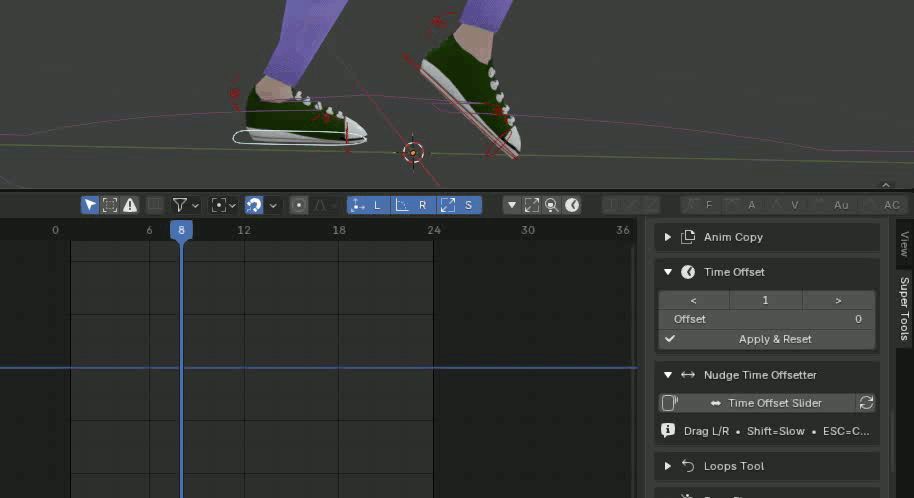Click the magnifier zoom-to-selected icon

[551, 205]
